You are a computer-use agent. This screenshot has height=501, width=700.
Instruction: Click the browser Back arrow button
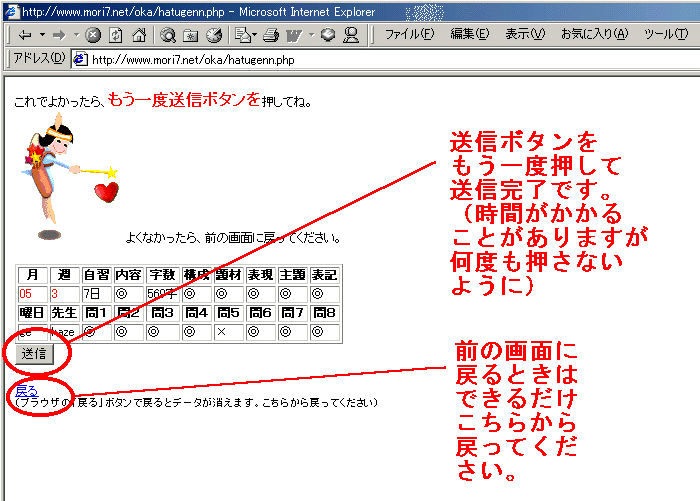[24, 34]
